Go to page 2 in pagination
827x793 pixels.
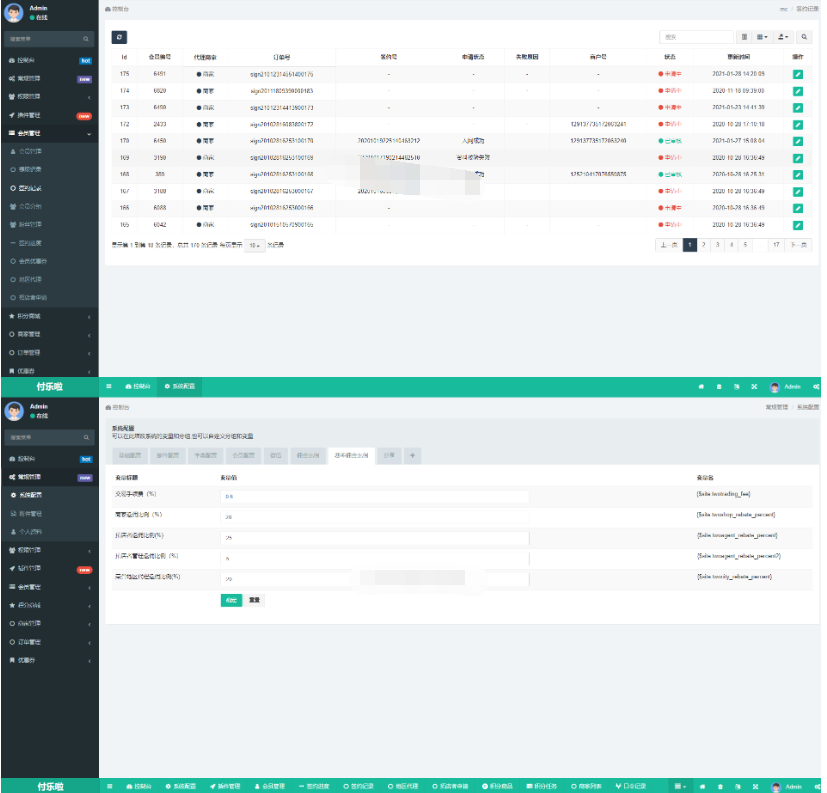coord(703,245)
